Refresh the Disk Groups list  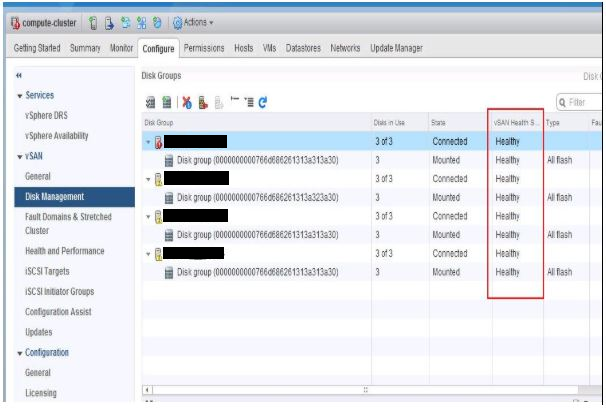[263, 102]
